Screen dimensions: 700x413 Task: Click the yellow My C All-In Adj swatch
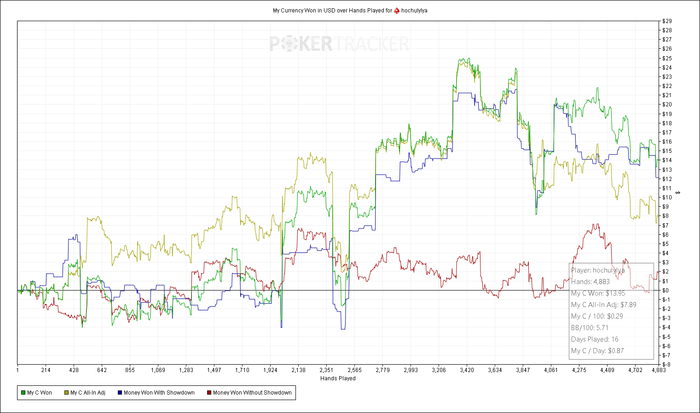pyautogui.click(x=67, y=393)
